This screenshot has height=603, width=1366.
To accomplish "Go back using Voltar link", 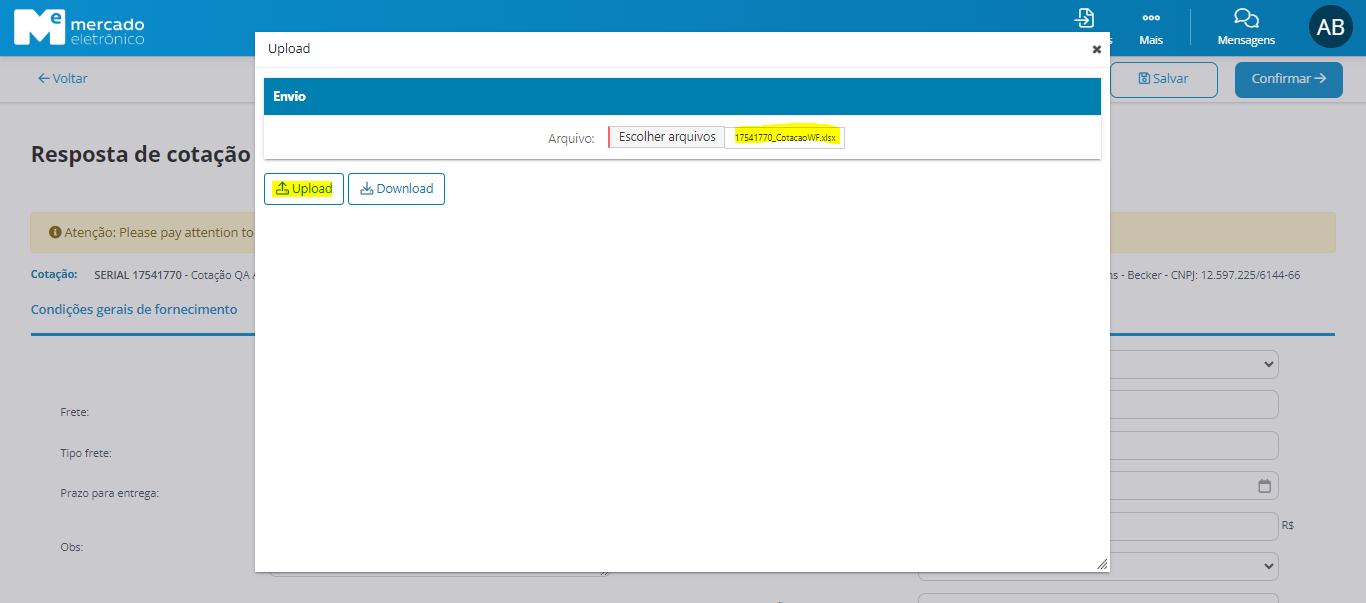I will point(62,78).
